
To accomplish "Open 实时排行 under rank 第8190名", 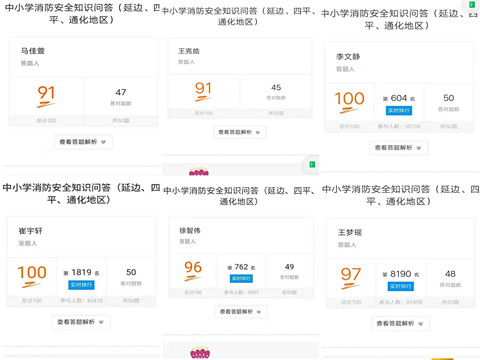I will coord(400,286).
